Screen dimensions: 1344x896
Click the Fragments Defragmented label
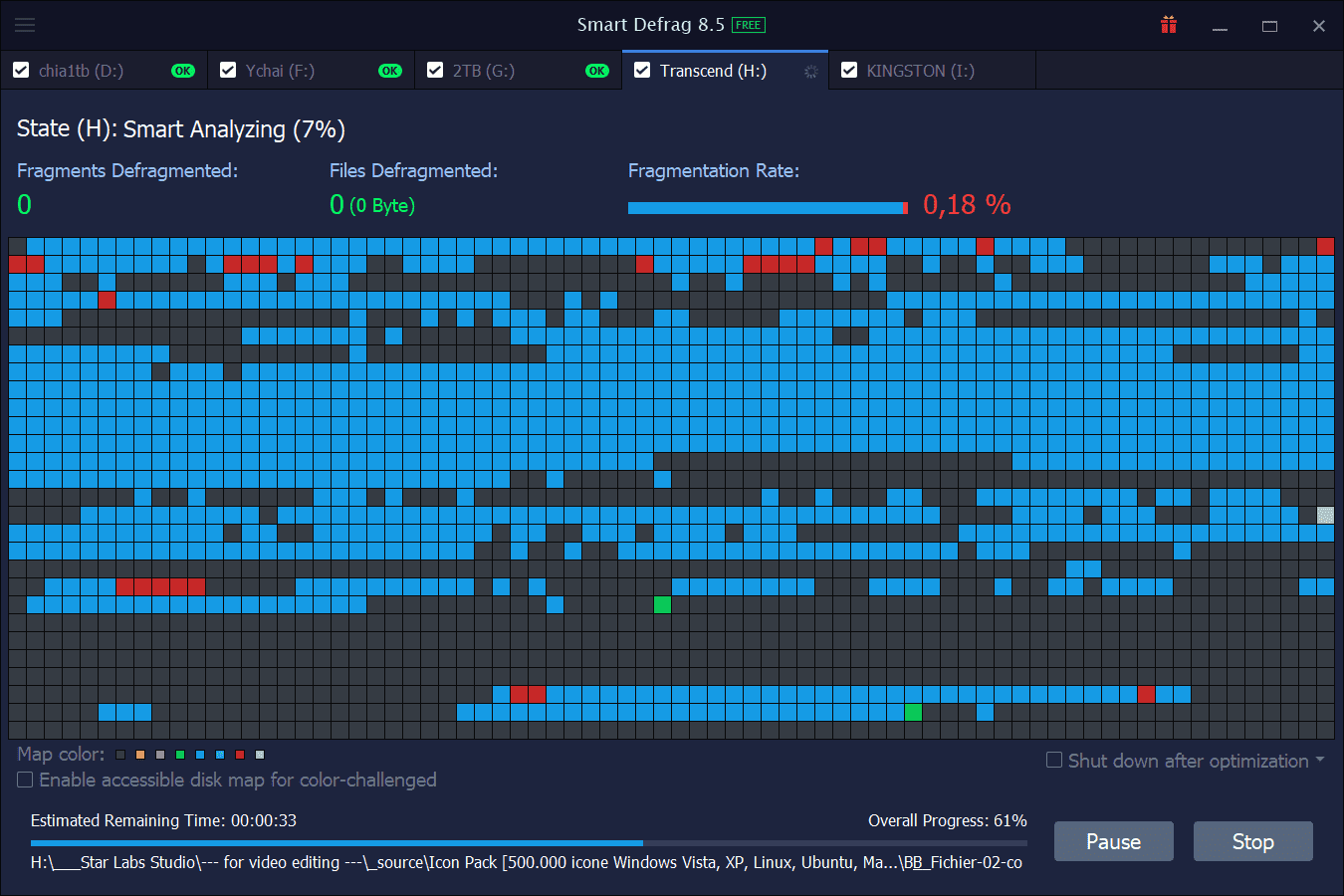127,170
